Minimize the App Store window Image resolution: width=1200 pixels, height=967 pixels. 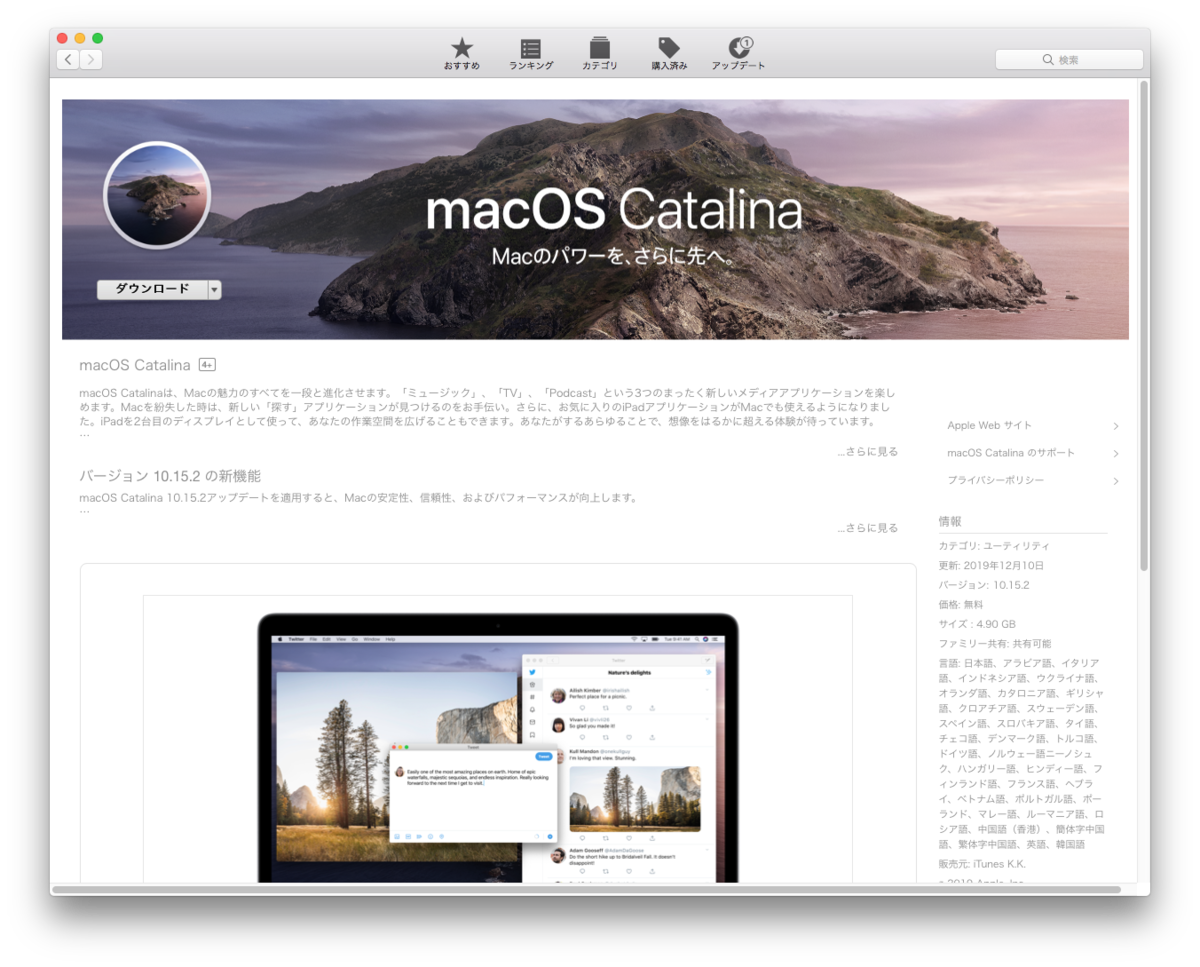pos(80,38)
